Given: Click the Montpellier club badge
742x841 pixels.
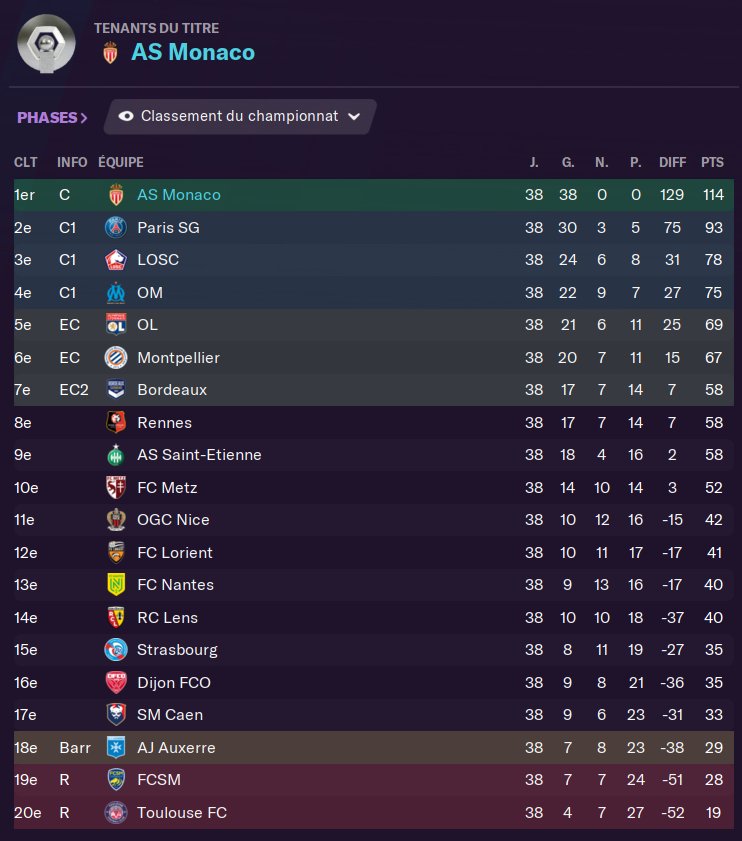Looking at the screenshot, I should pos(116,357).
